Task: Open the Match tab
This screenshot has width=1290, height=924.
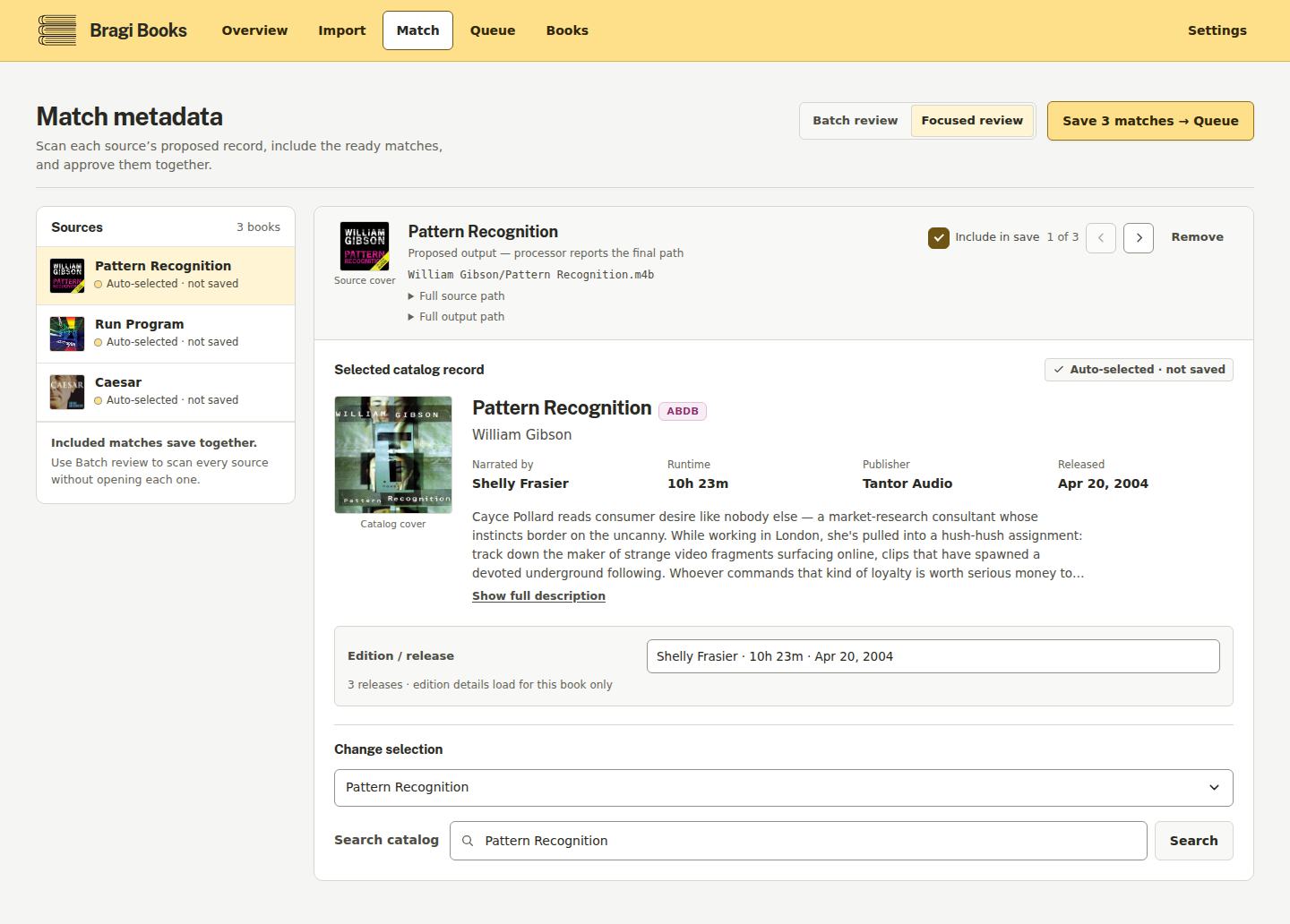Action: point(417,30)
